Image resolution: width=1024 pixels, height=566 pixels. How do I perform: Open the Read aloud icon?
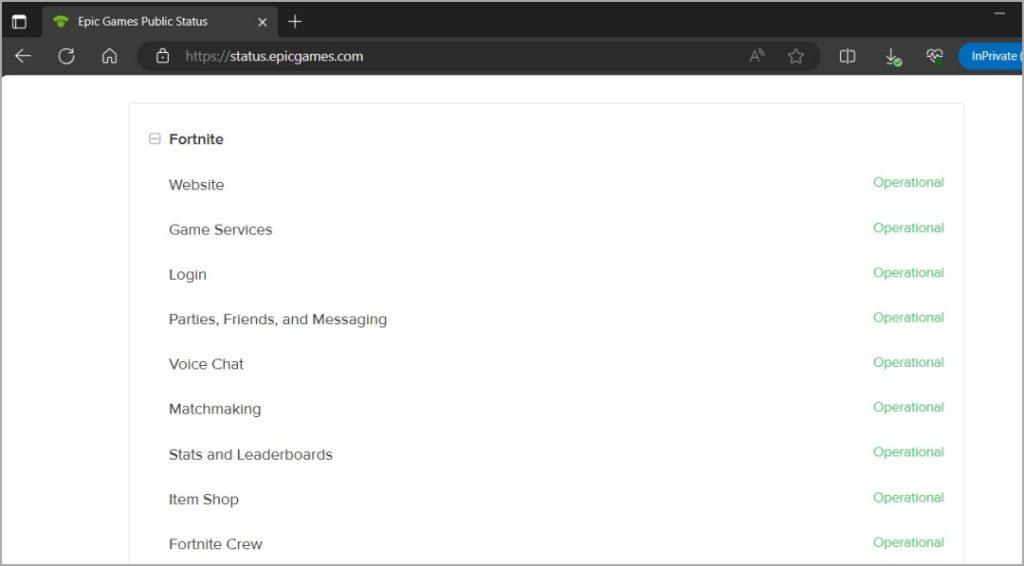point(757,56)
